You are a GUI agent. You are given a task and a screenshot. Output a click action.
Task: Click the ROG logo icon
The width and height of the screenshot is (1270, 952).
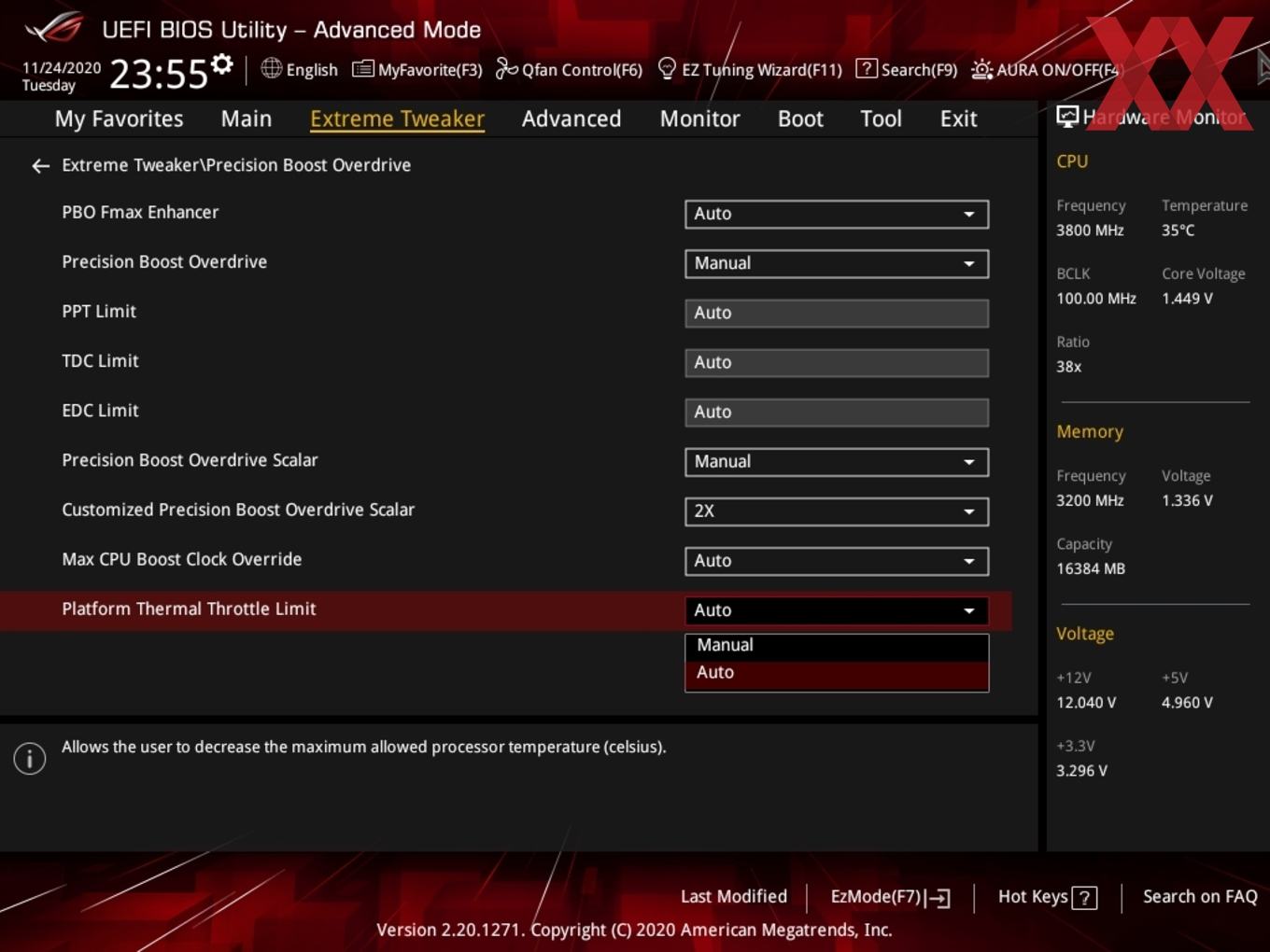point(53,28)
